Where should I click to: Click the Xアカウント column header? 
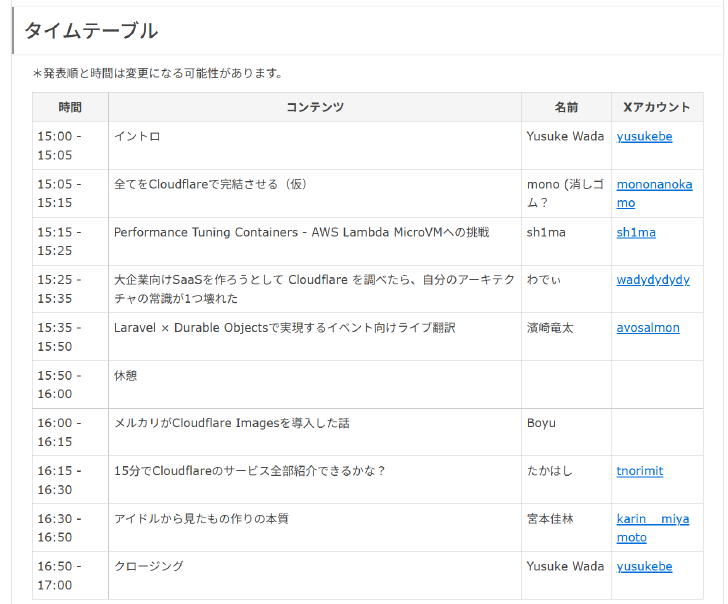click(657, 107)
